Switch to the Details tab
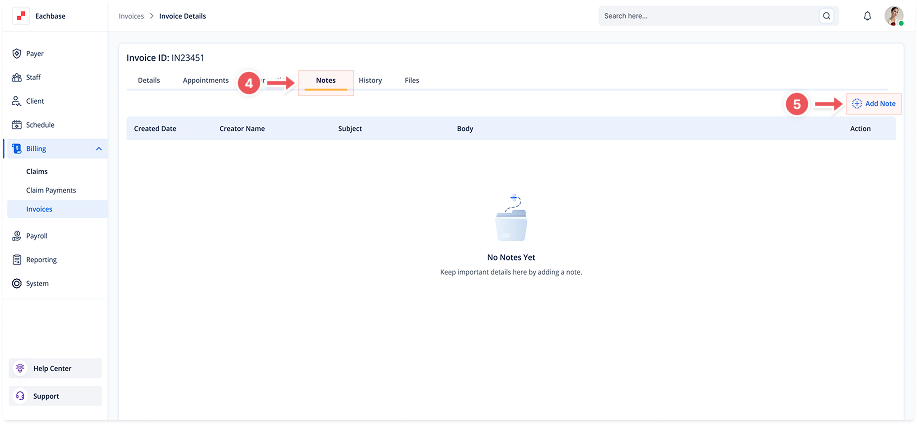 click(x=149, y=80)
